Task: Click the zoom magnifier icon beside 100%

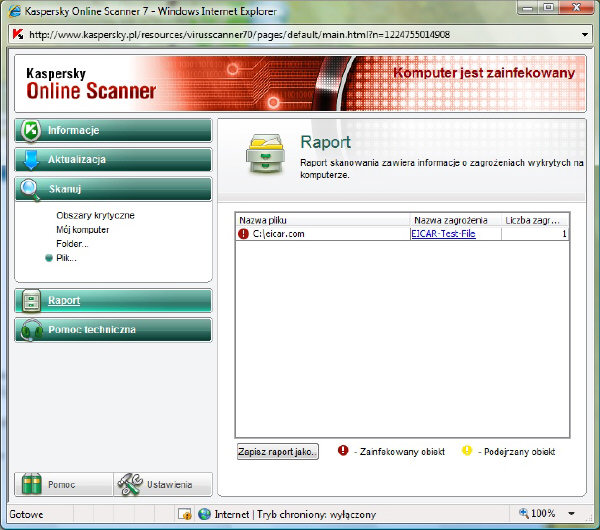Action: 523,513
